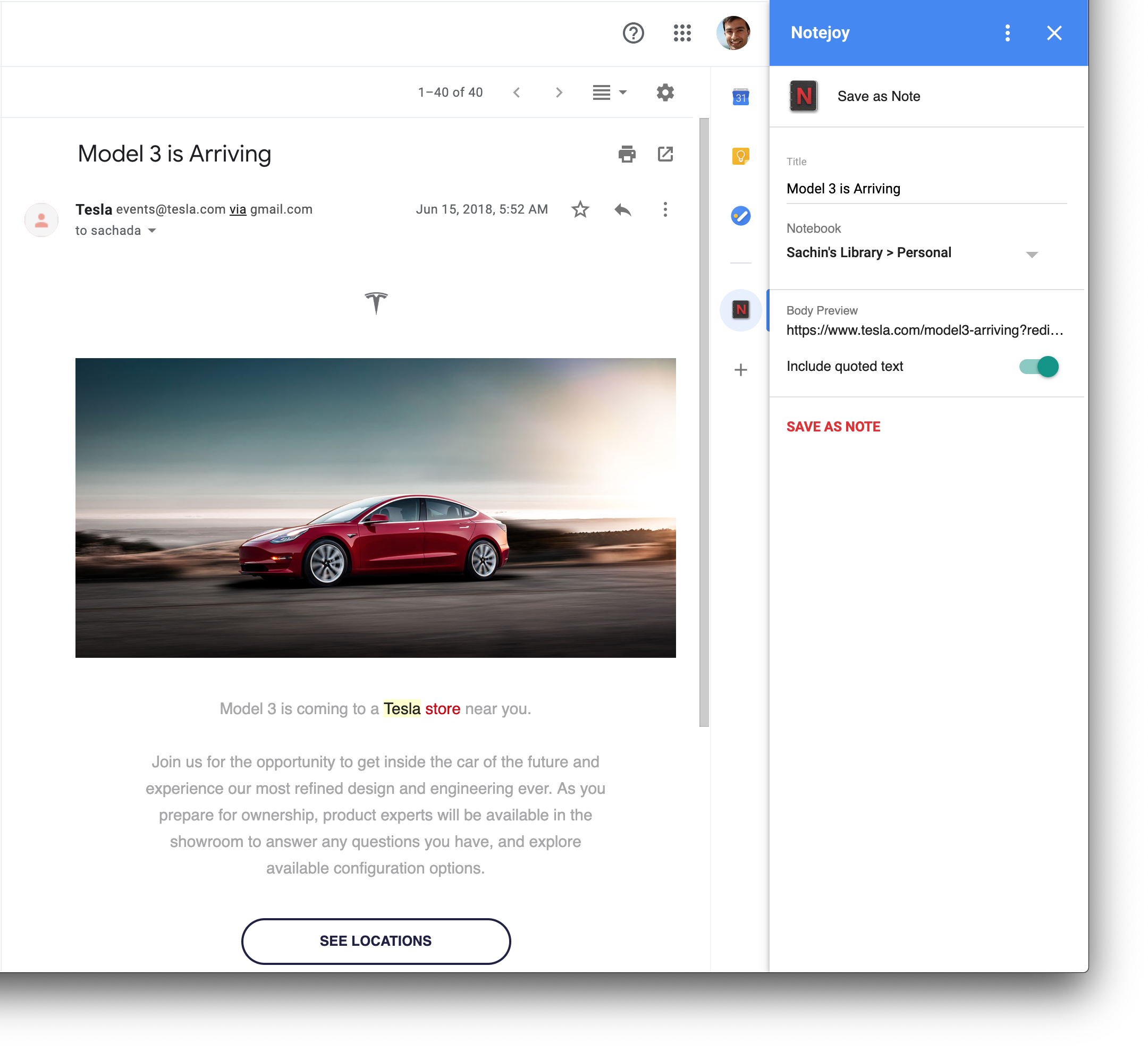Open Notejoy panel three-dot menu

point(1008,33)
